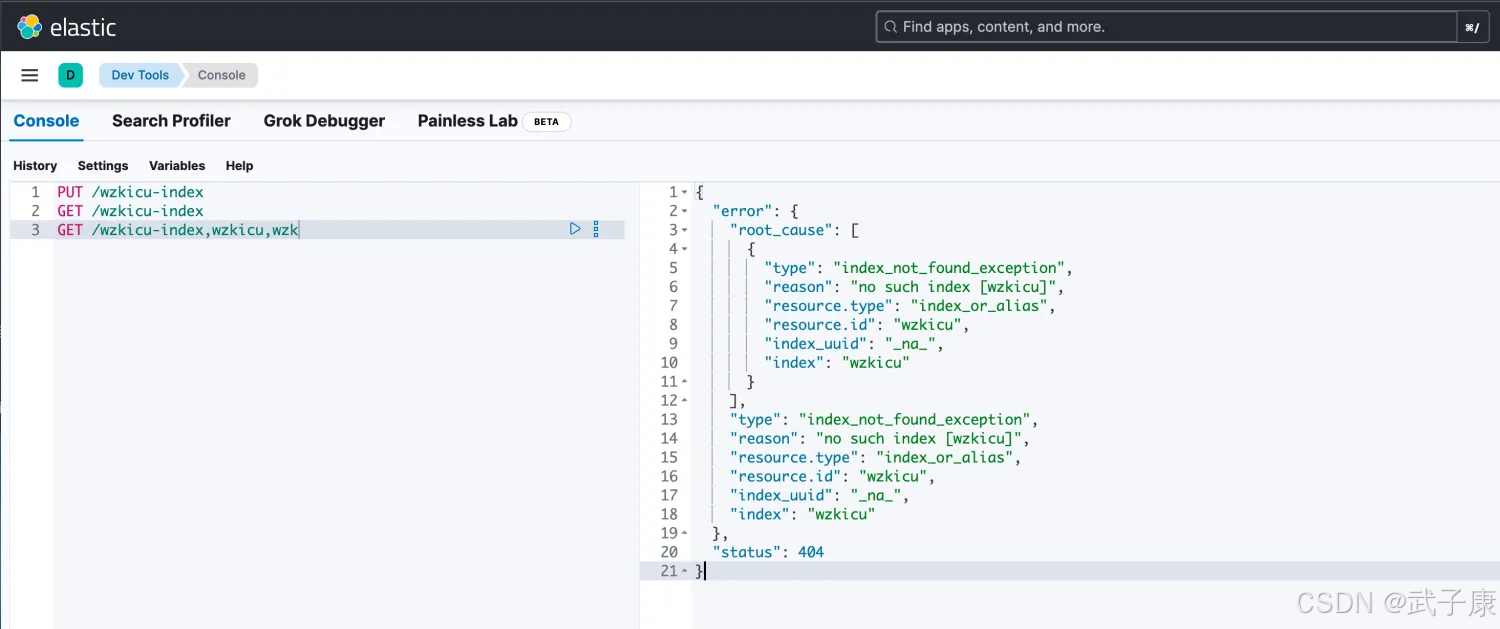This screenshot has height=629, width=1500.
Task: Click the BETA badge next to Painless Lab
Action: (546, 122)
